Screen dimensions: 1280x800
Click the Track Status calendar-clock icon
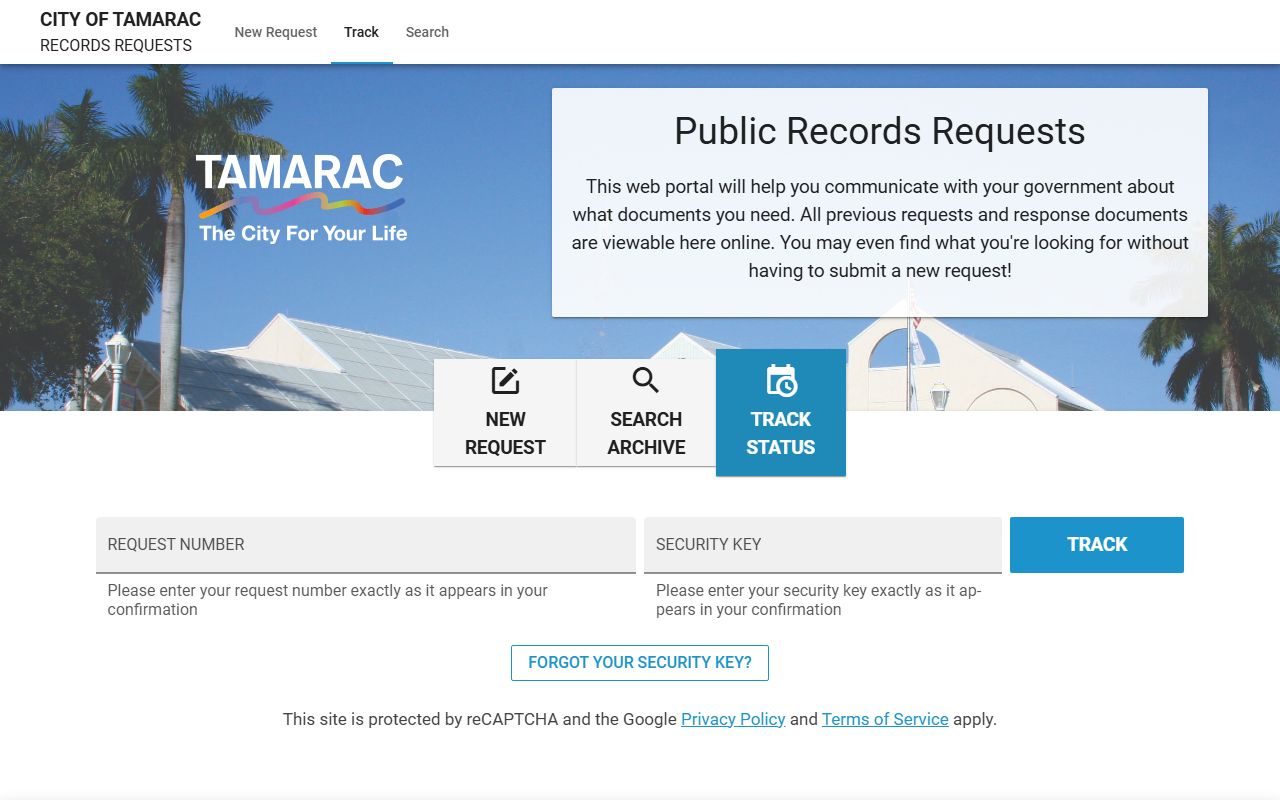(x=781, y=381)
